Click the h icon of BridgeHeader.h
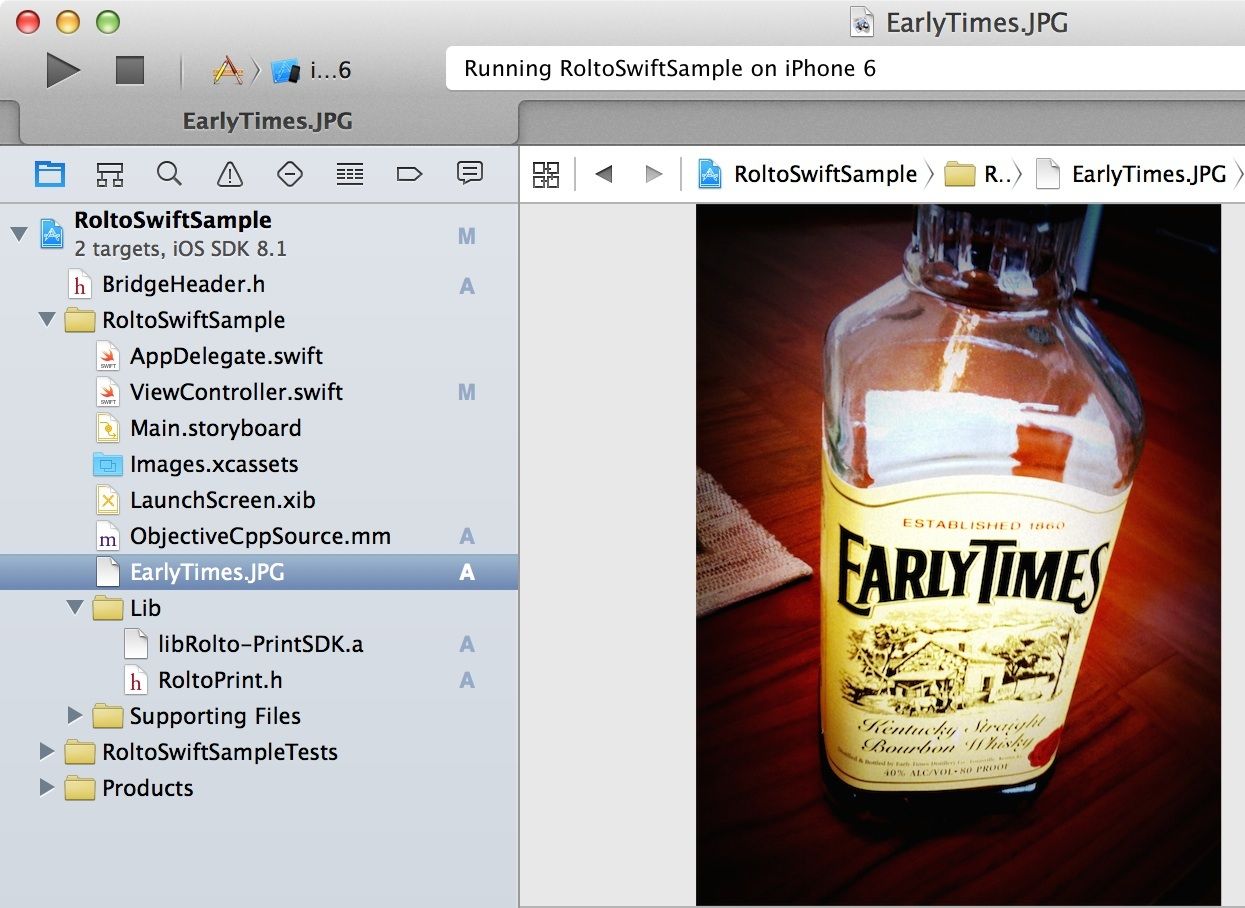The image size is (1245, 908). (80, 285)
